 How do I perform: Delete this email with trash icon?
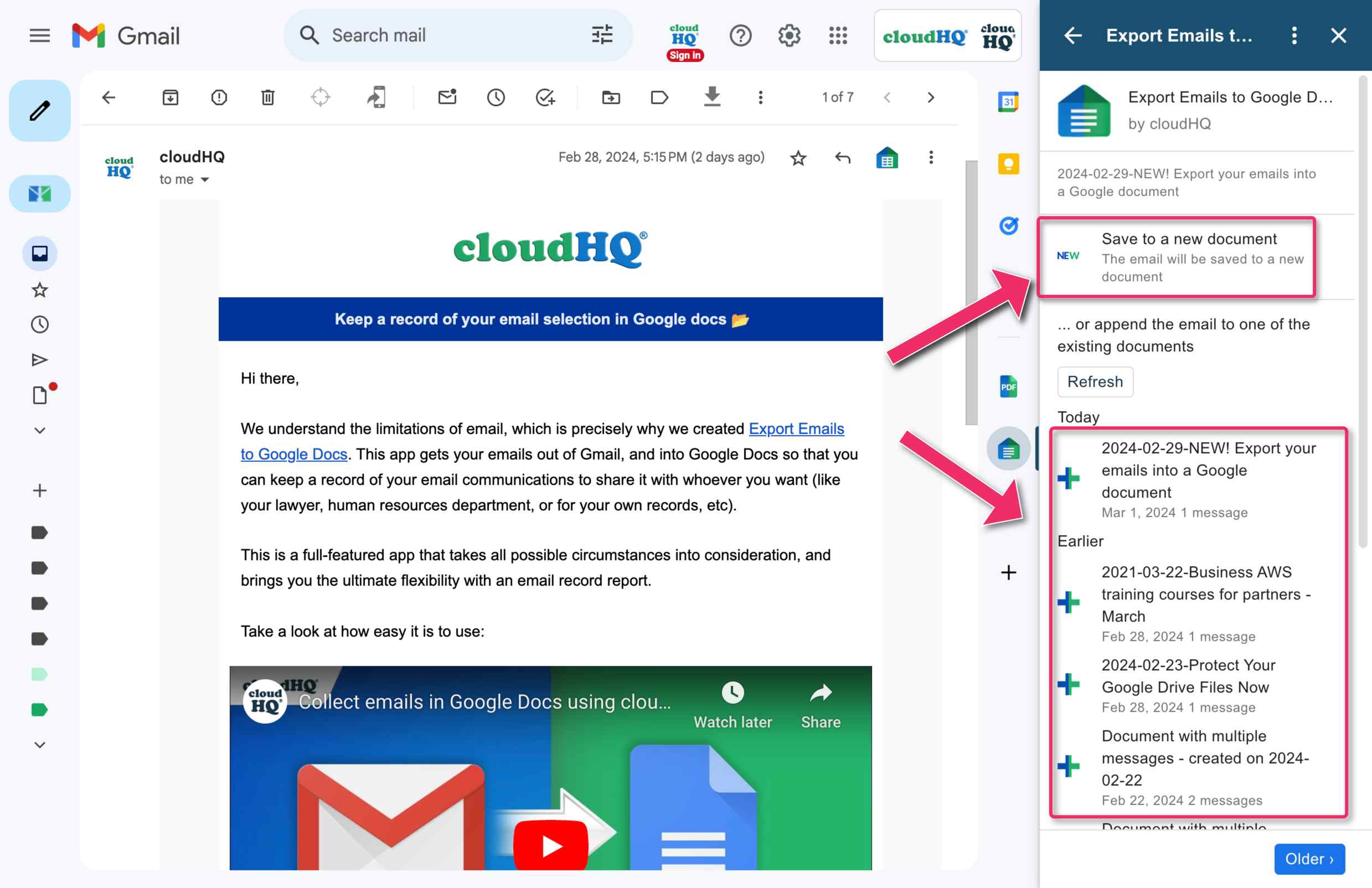[267, 97]
